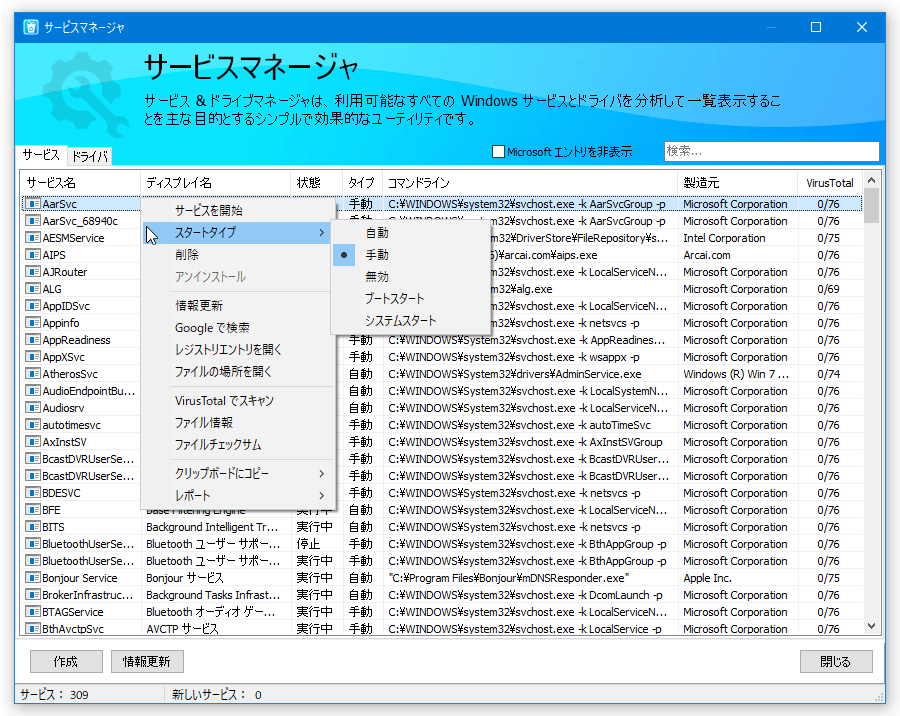The width and height of the screenshot is (900, 716).
Task: Click the scrollbar up arrow
Action: pyautogui.click(x=871, y=180)
